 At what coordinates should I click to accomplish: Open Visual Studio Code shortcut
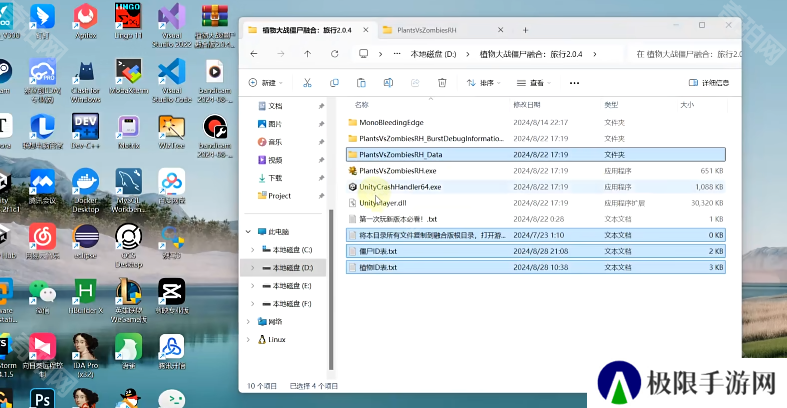coord(172,81)
